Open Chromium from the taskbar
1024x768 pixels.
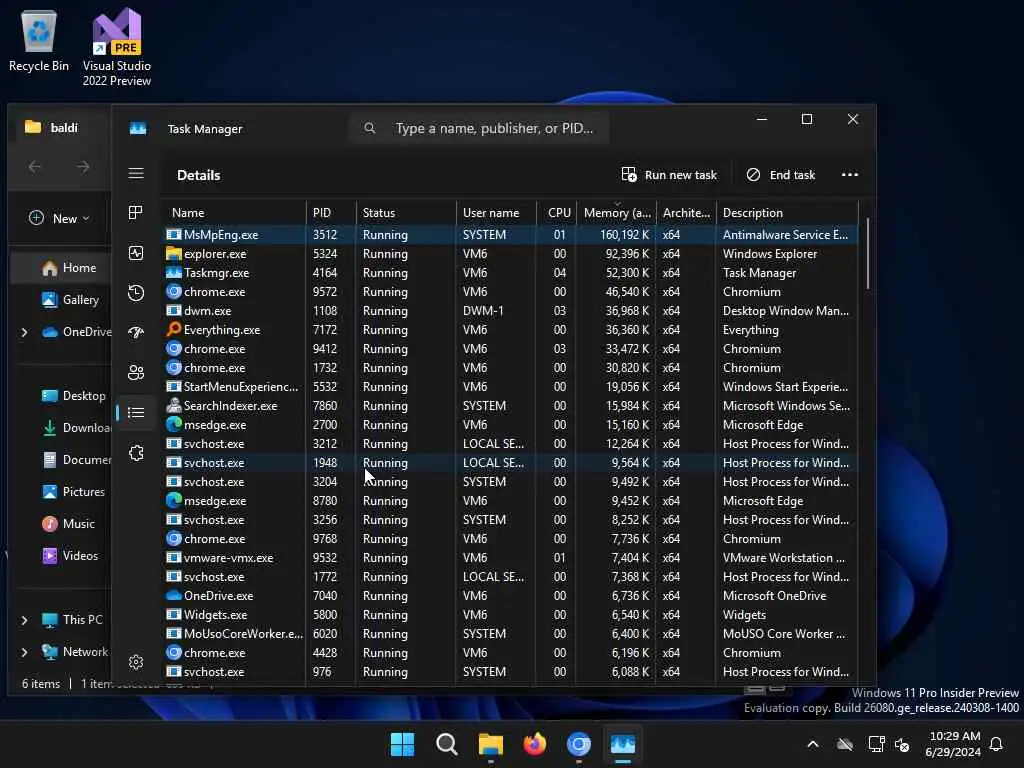click(x=579, y=744)
